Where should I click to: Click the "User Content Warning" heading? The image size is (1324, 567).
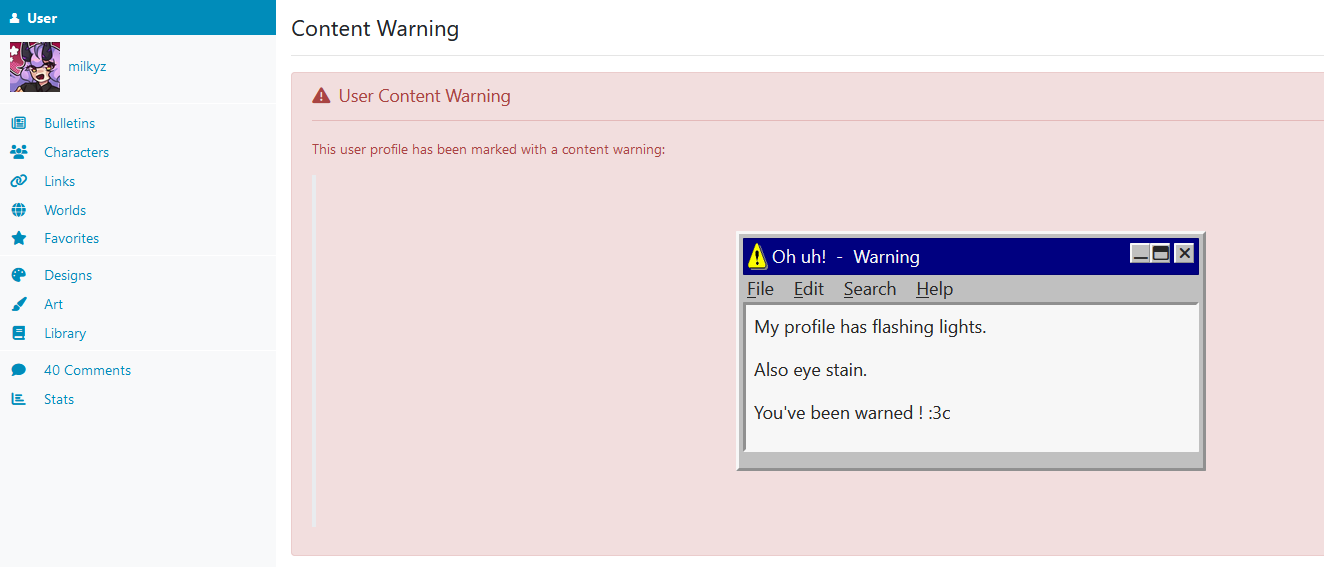point(424,96)
